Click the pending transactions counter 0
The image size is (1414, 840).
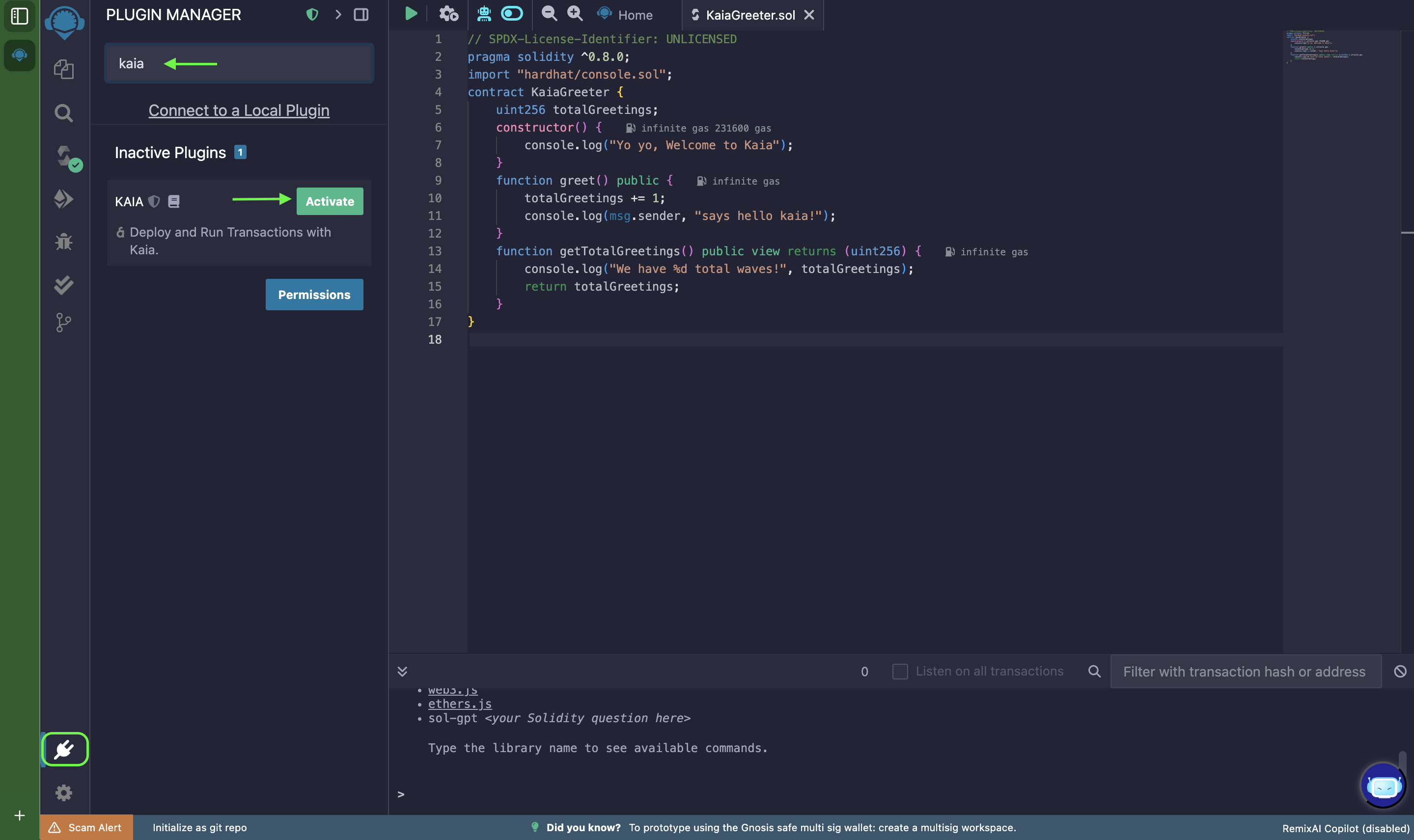pyautogui.click(x=865, y=671)
